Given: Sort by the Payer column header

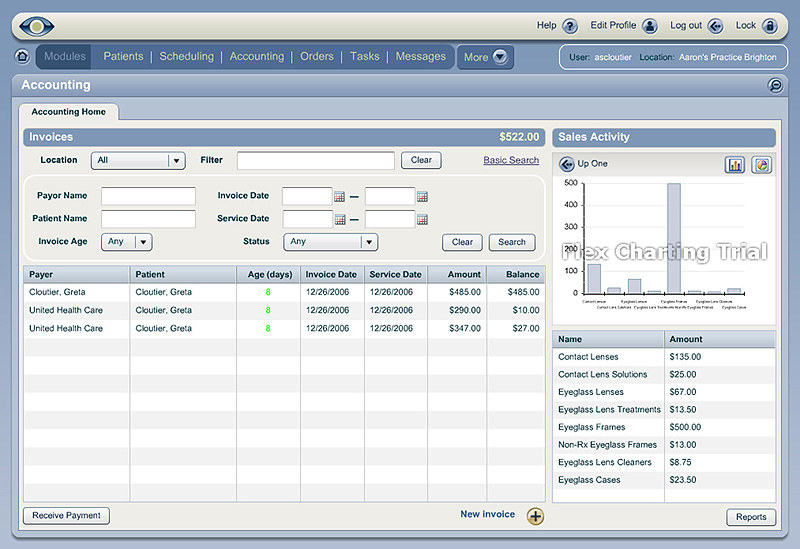Looking at the screenshot, I should click(x=77, y=274).
